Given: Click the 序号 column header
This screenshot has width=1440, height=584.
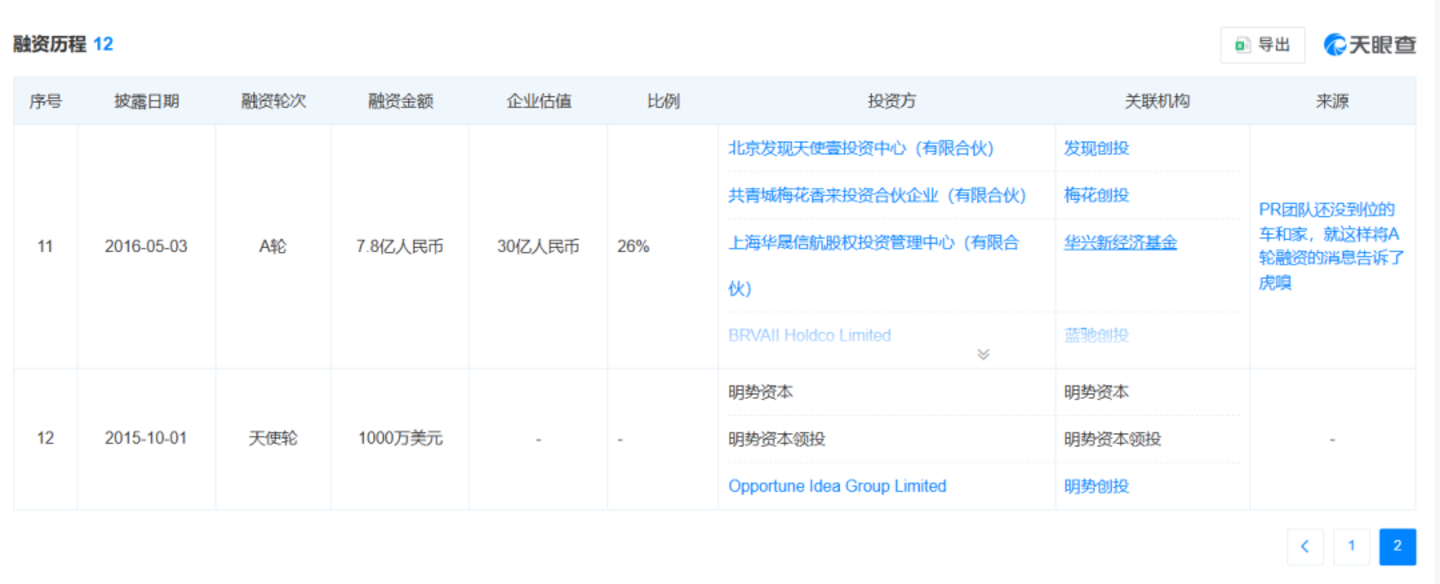Looking at the screenshot, I should pyautogui.click(x=45, y=101).
